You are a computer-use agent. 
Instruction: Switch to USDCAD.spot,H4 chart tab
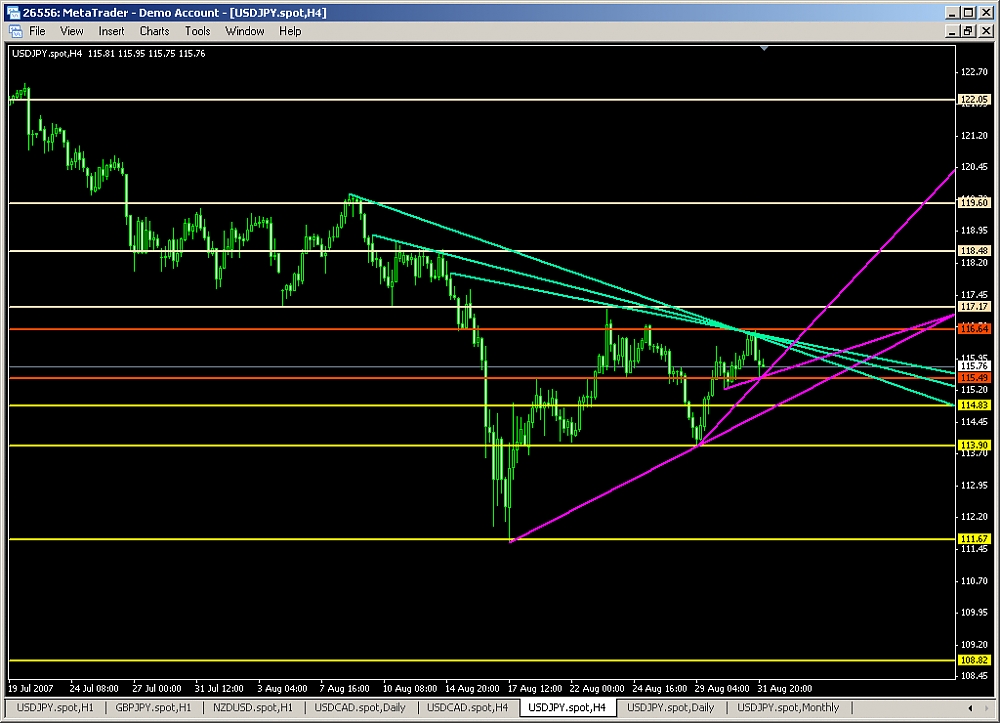point(467,707)
